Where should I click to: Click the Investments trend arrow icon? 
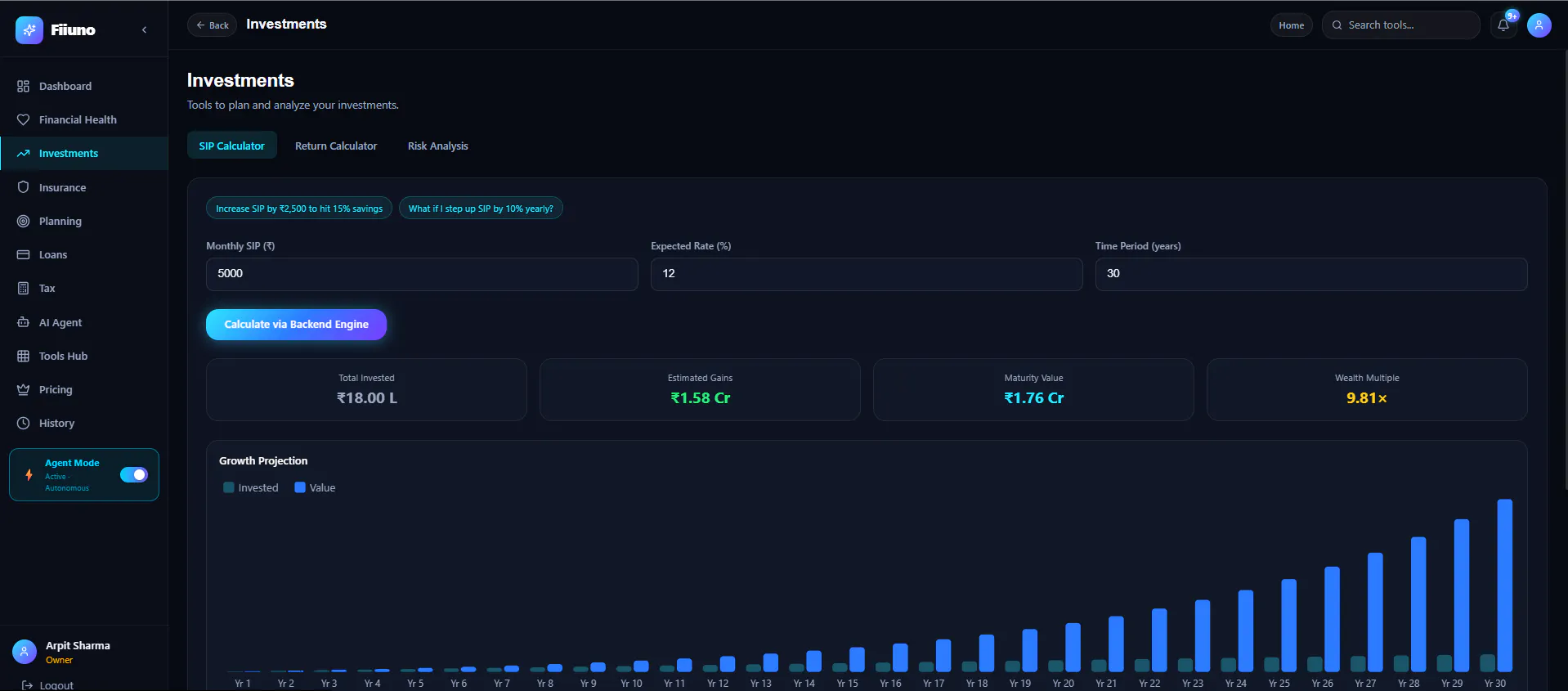(x=23, y=154)
